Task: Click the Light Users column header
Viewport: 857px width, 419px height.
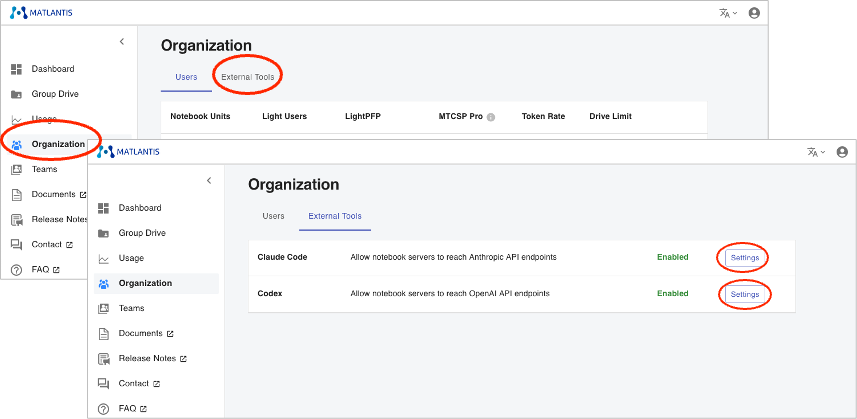Action: (284, 116)
